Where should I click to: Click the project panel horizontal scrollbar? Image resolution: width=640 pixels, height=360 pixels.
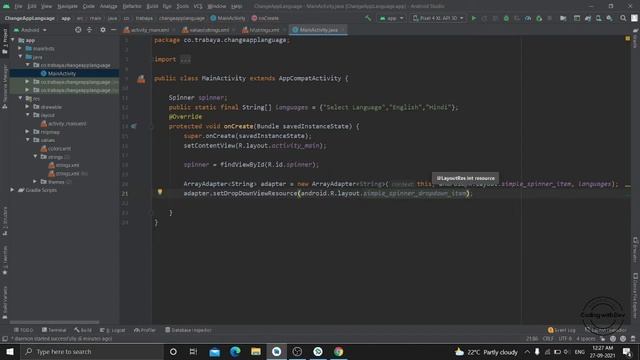coord(54,322)
